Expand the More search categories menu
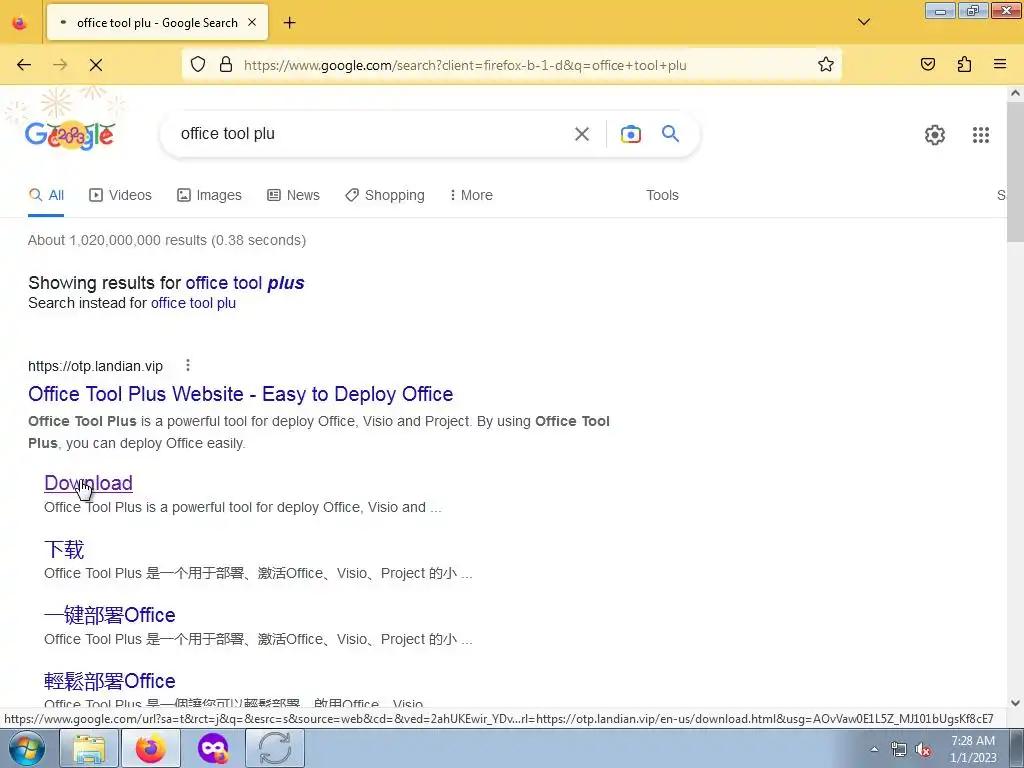This screenshot has height=768, width=1024. pos(471,195)
